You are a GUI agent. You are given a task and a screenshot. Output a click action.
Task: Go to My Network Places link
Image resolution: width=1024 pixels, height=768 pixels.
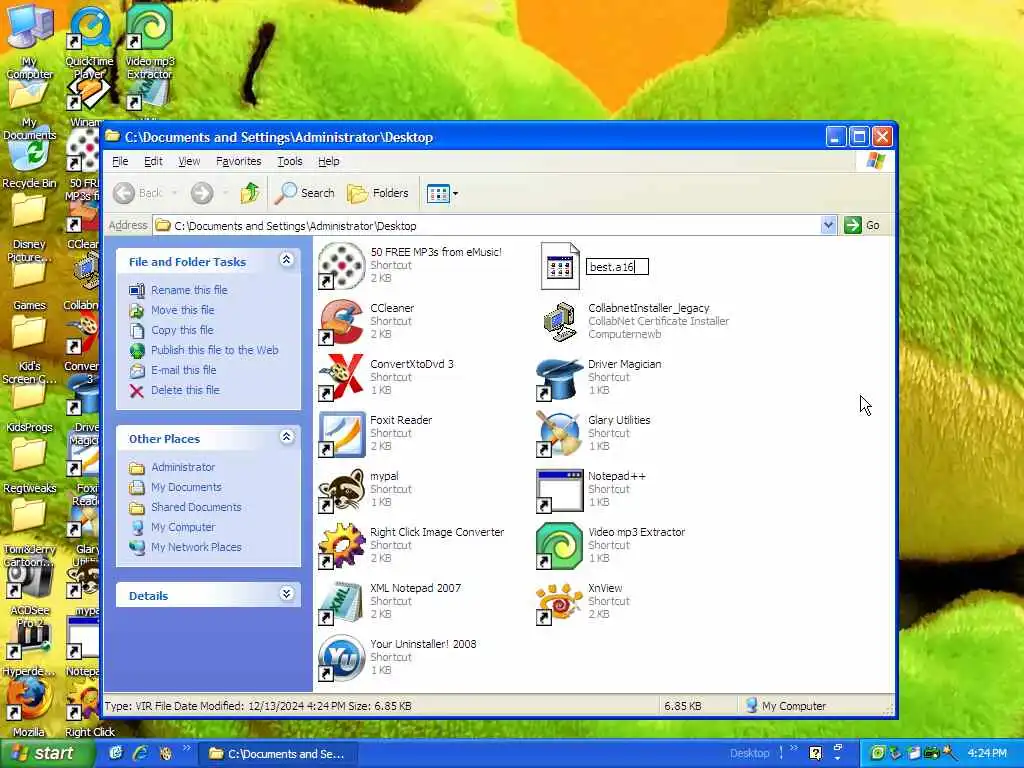click(x=196, y=547)
